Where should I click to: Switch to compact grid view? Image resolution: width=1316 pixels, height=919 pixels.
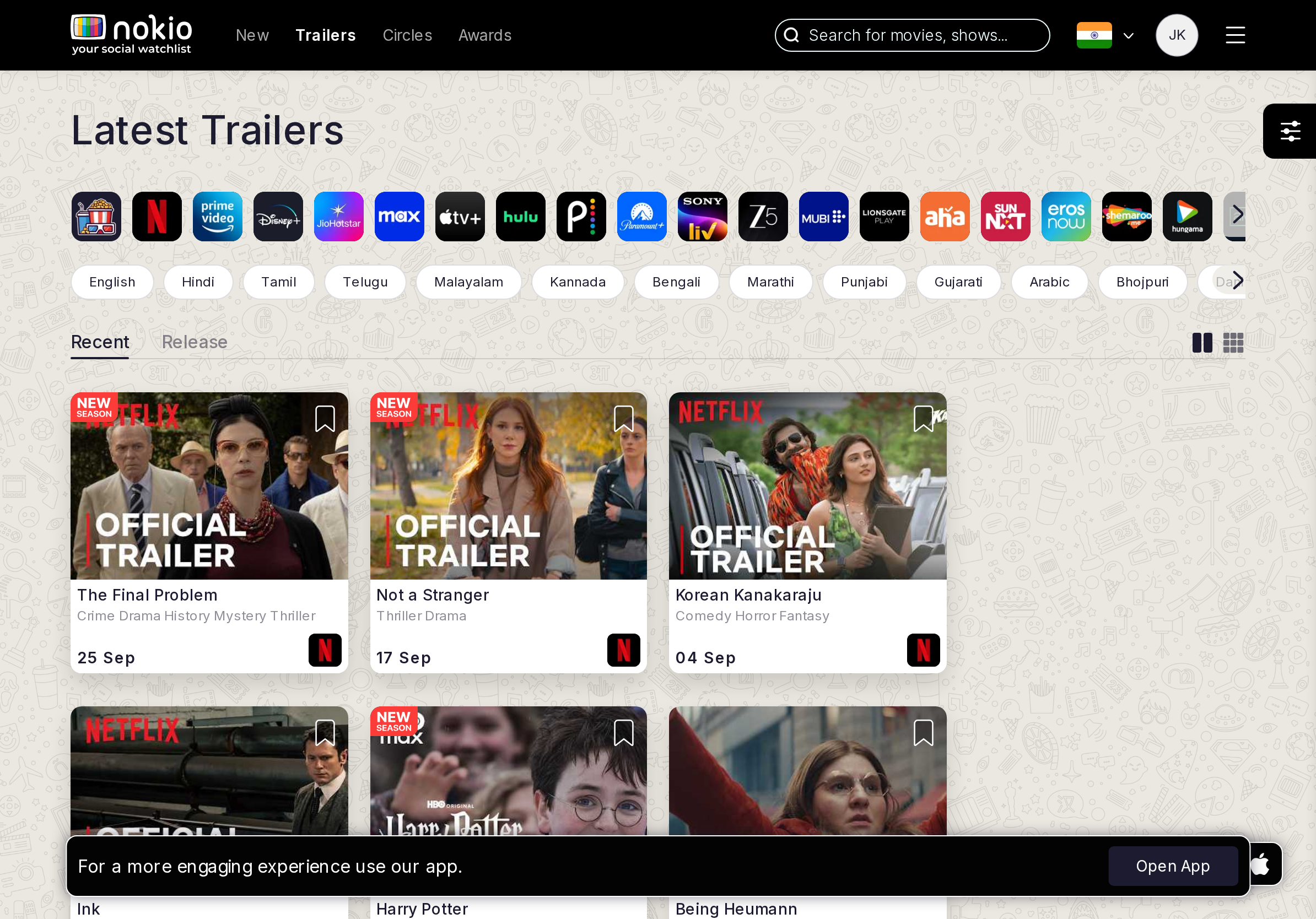(x=1233, y=343)
